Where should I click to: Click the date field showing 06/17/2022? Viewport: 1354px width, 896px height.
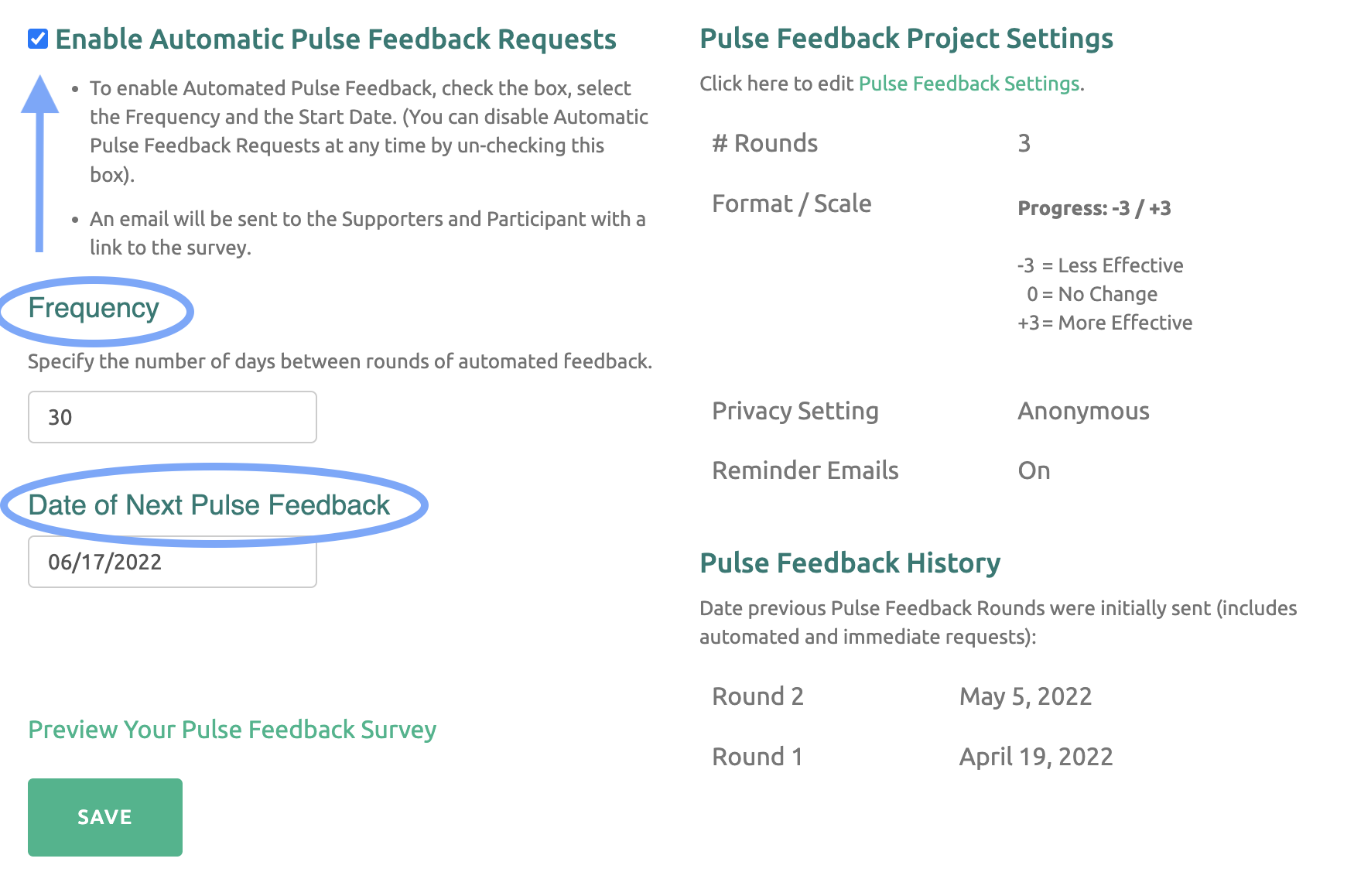[173, 562]
